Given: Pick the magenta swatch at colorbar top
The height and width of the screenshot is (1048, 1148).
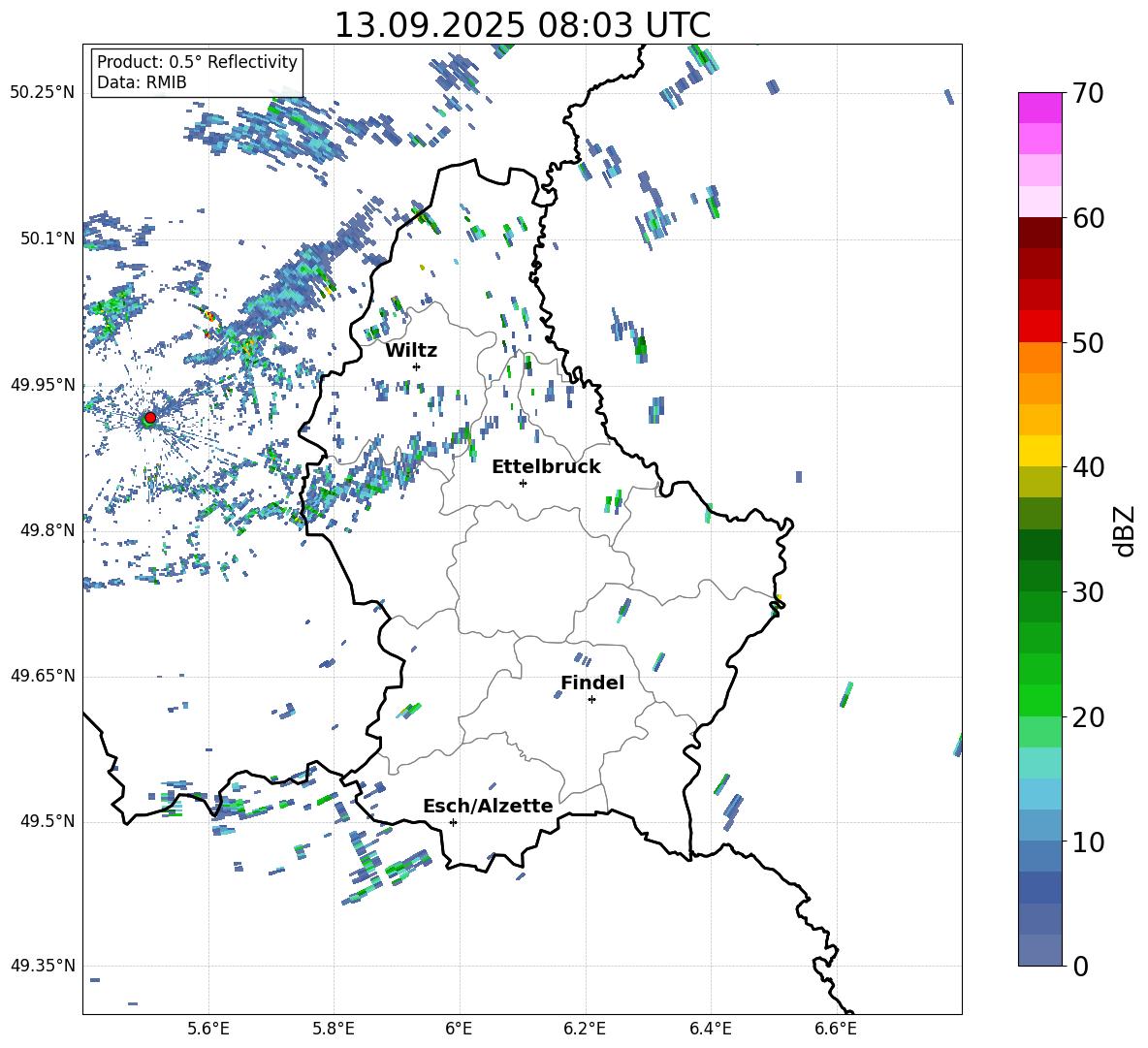Looking at the screenshot, I should pyautogui.click(x=1040, y=108).
